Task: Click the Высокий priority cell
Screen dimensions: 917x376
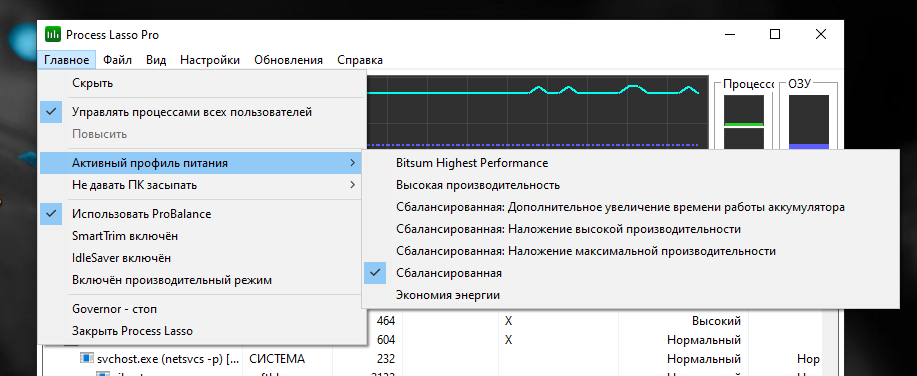Action: 716,320
